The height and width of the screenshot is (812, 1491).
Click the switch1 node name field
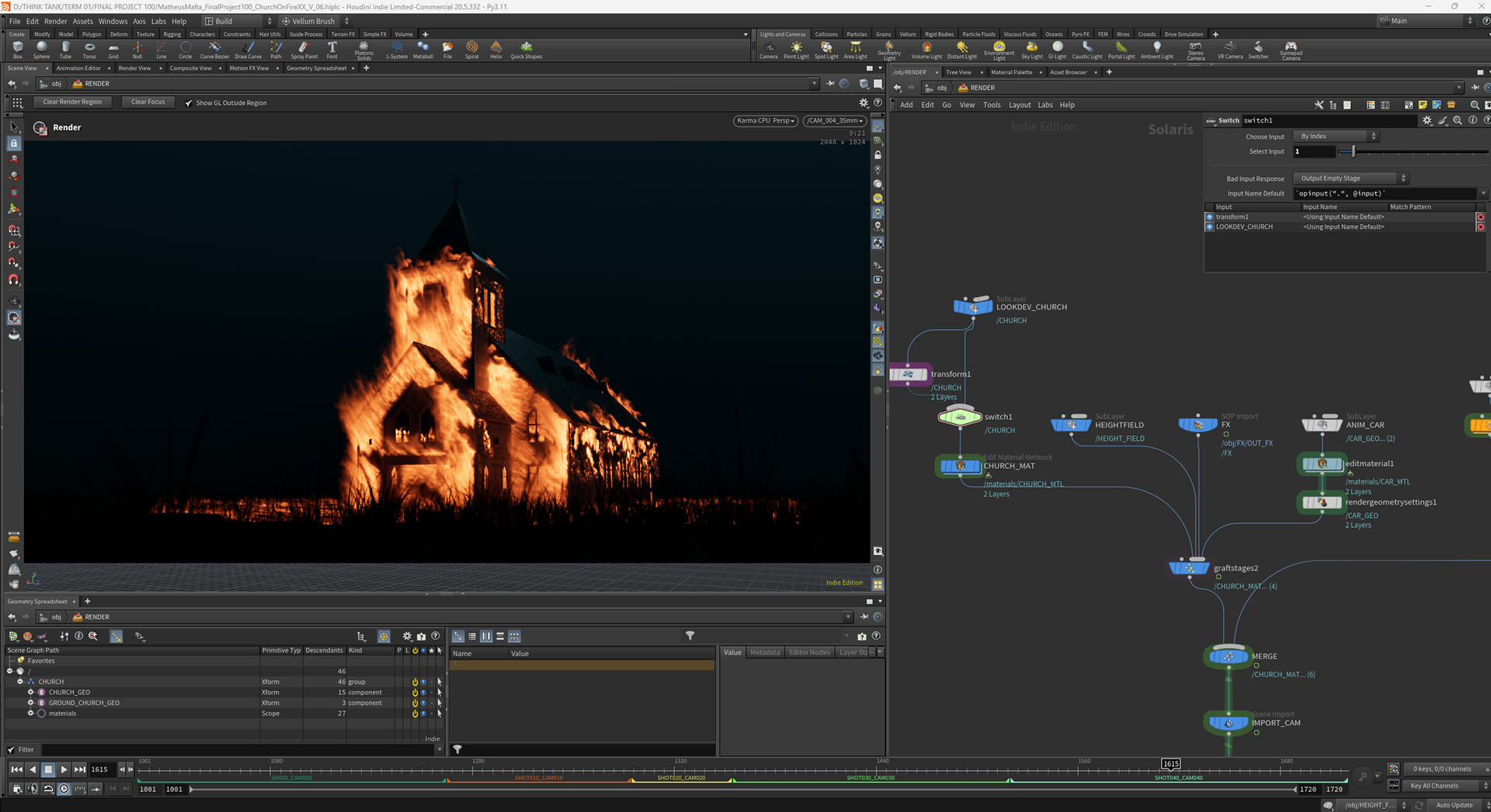pyautogui.click(x=1328, y=120)
